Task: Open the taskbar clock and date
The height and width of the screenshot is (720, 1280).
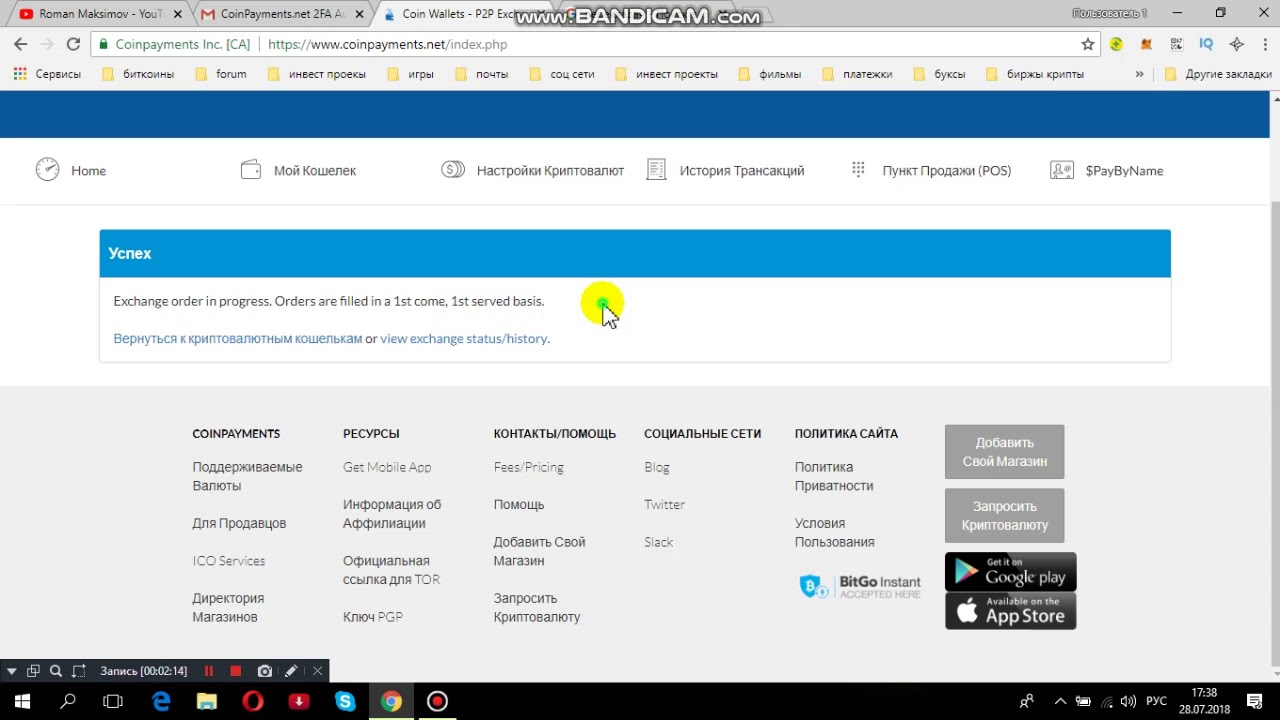Action: 1205,702
